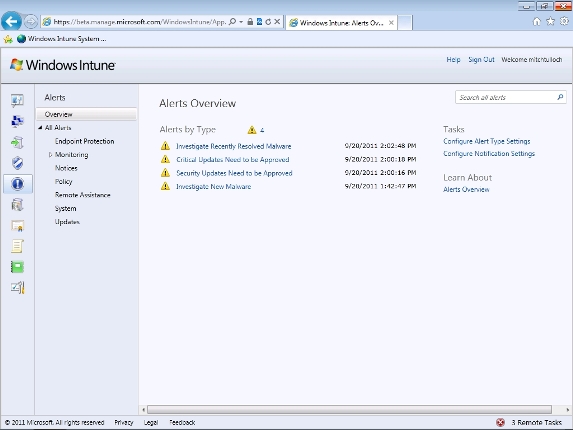This screenshot has width=573, height=430.
Task: Click horizontal scrollbar right arrow
Action: (x=568, y=410)
